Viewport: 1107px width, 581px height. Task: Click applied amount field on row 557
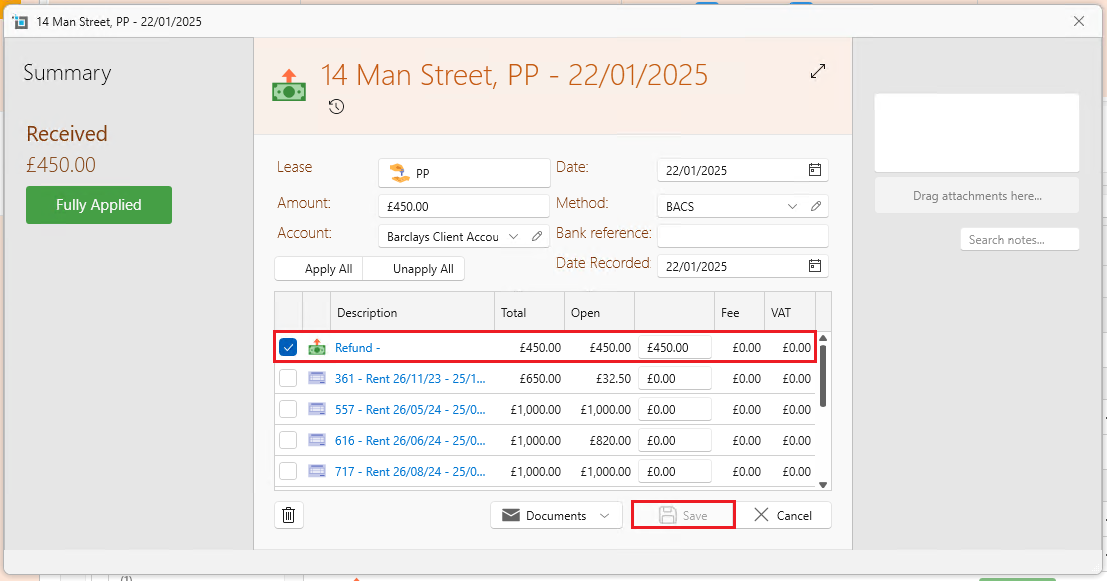pos(675,409)
